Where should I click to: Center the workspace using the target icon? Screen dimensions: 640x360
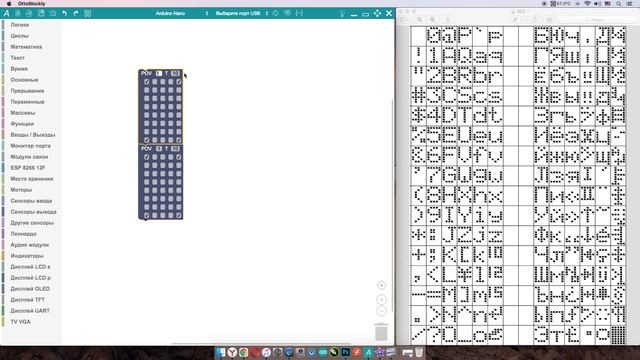381,285
